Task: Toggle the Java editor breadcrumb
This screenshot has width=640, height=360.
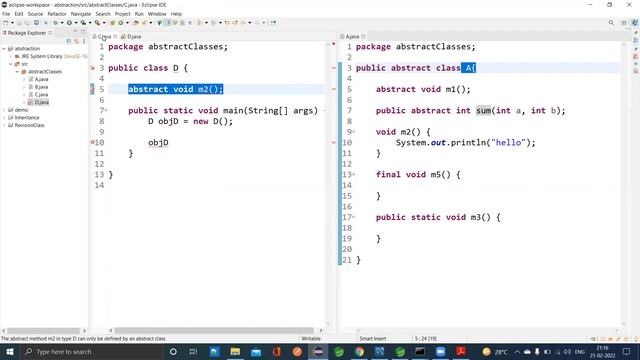Action: (160, 23)
